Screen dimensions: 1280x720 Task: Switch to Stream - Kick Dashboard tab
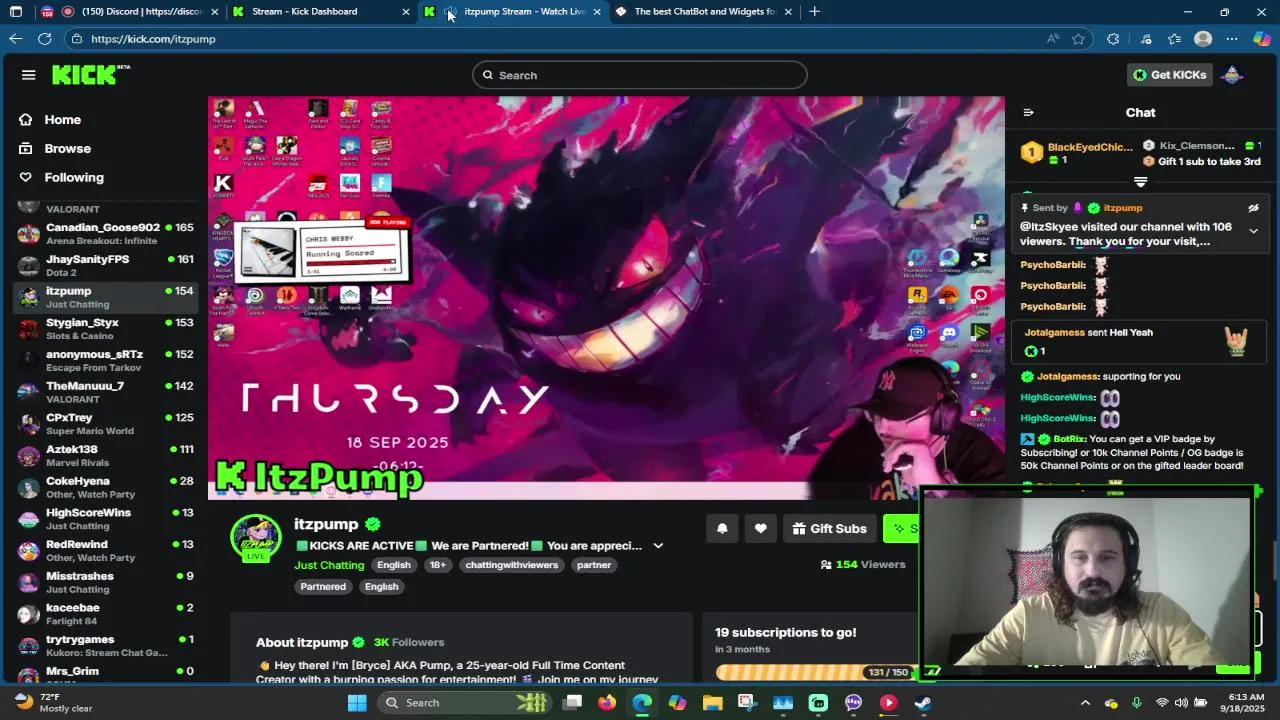[320, 12]
